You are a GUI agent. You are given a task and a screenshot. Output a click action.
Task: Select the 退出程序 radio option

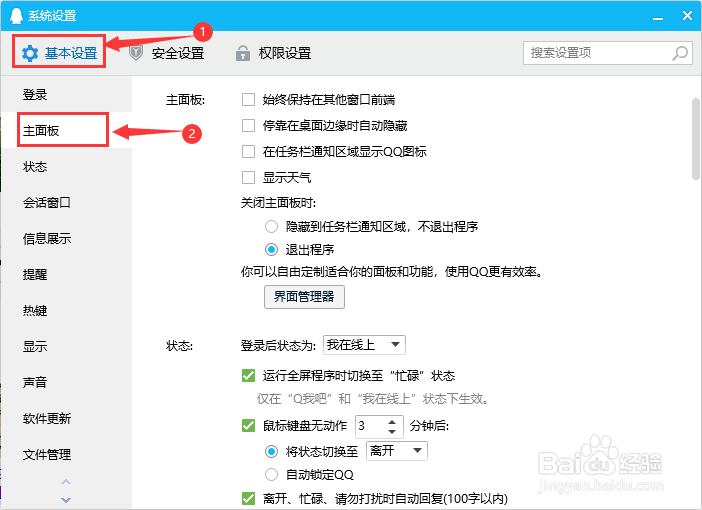tap(271, 249)
